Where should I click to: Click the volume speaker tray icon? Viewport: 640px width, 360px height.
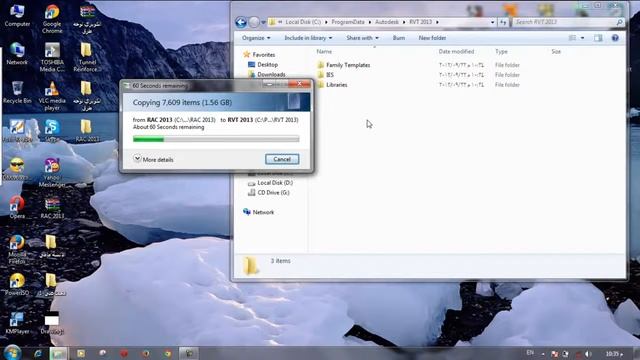coord(588,354)
